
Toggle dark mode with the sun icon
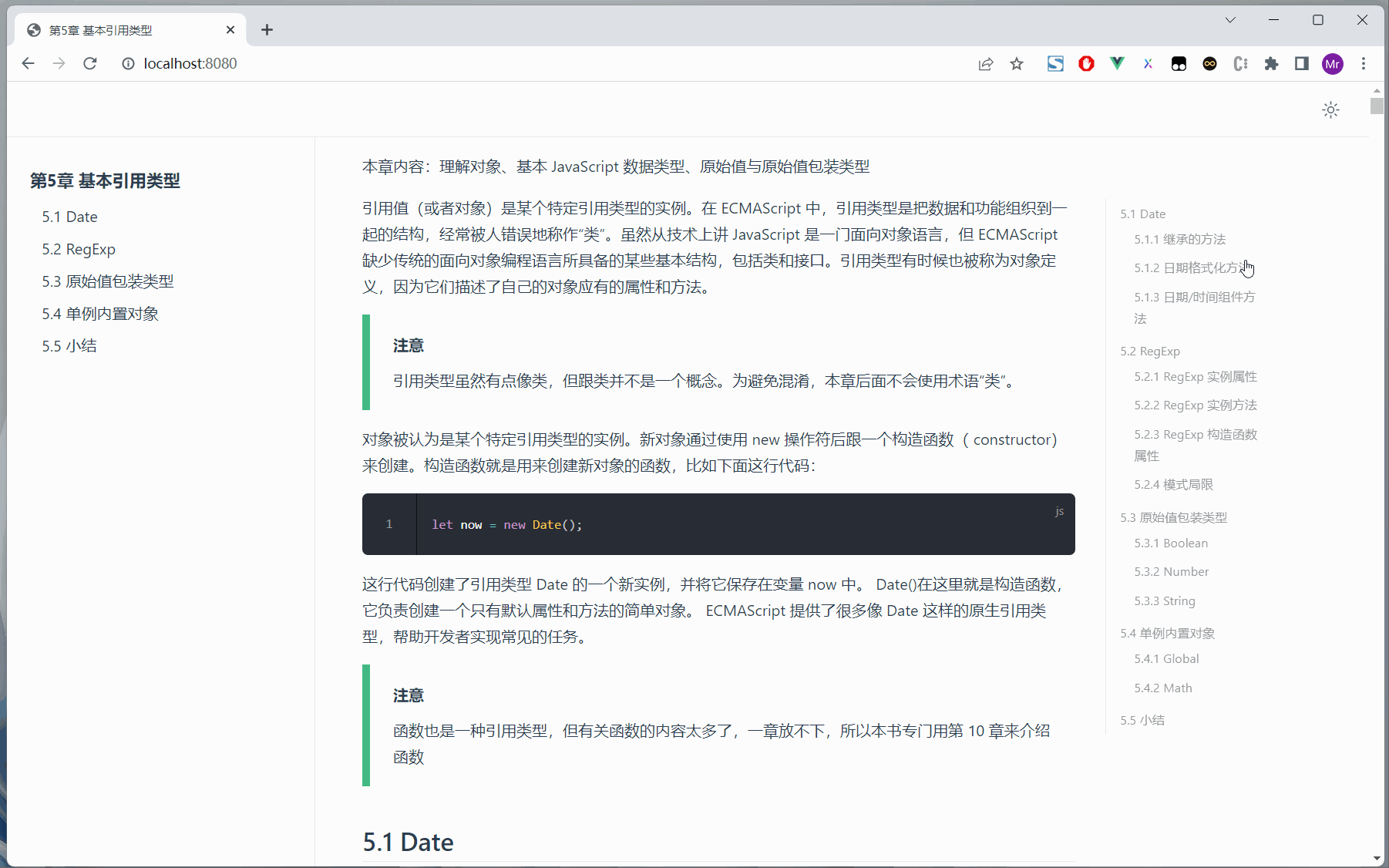(1330, 109)
